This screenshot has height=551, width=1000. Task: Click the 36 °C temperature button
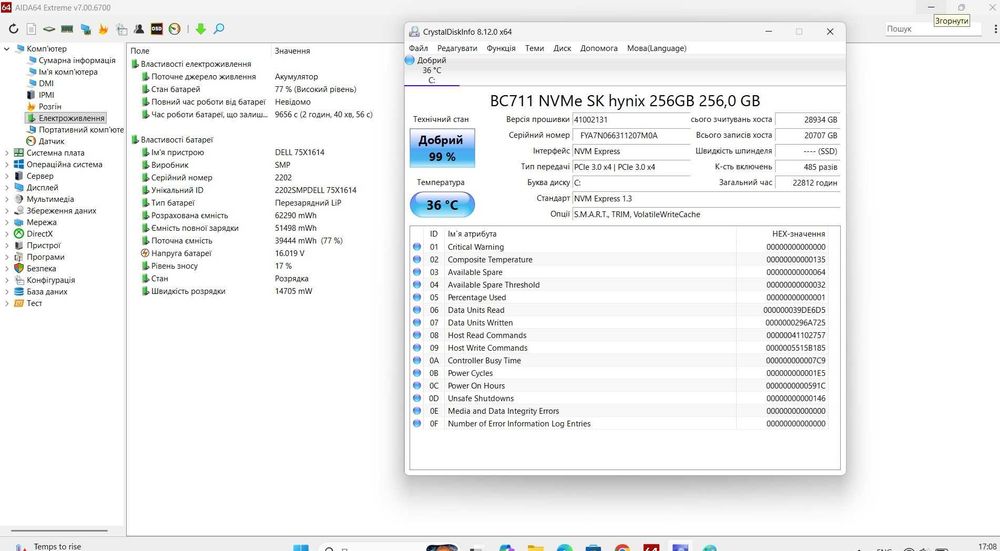coord(442,205)
